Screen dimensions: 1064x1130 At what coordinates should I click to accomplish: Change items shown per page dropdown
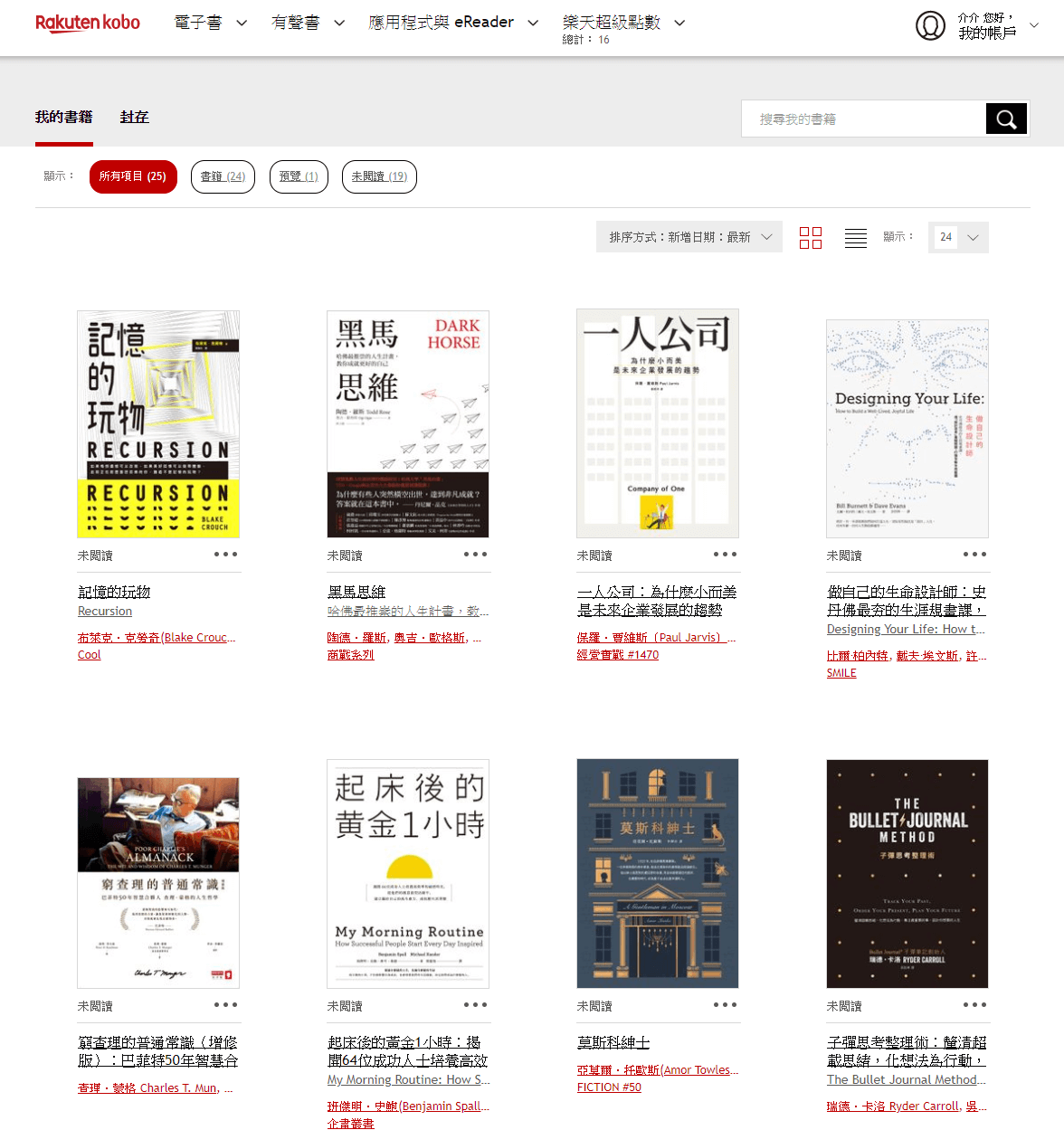958,236
